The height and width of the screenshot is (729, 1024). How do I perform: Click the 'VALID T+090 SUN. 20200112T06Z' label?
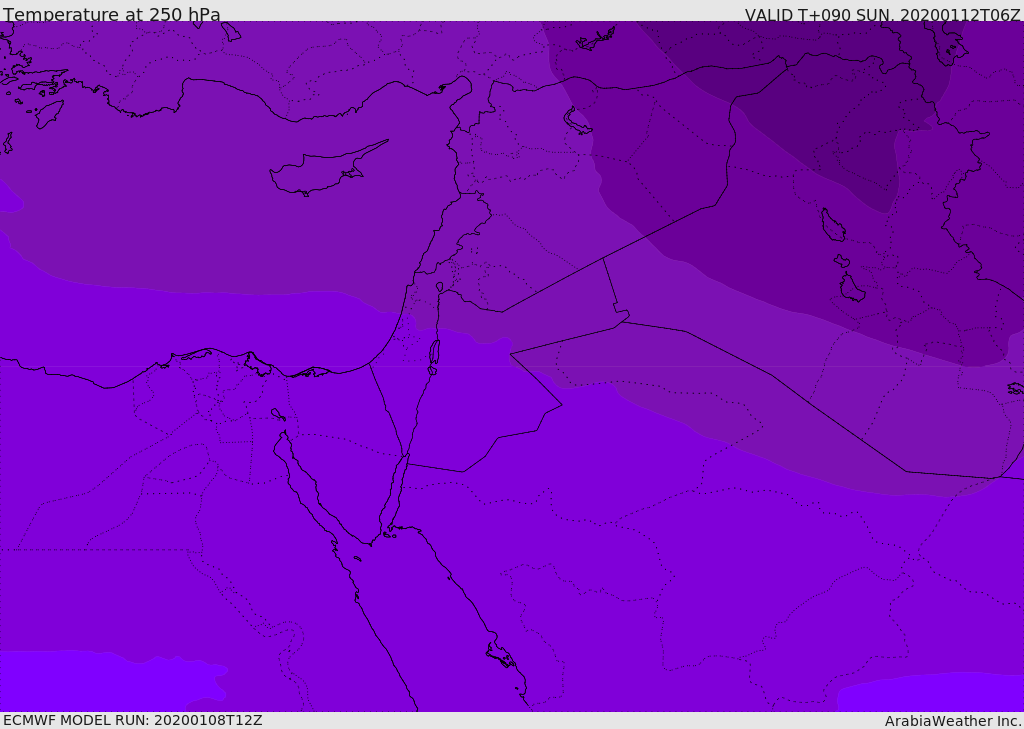pos(882,14)
